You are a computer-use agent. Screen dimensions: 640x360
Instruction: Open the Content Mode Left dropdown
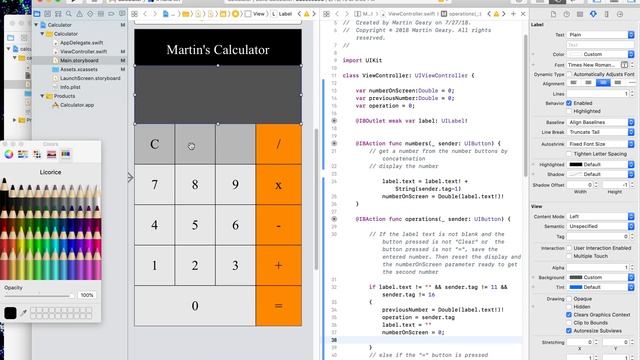600,216
